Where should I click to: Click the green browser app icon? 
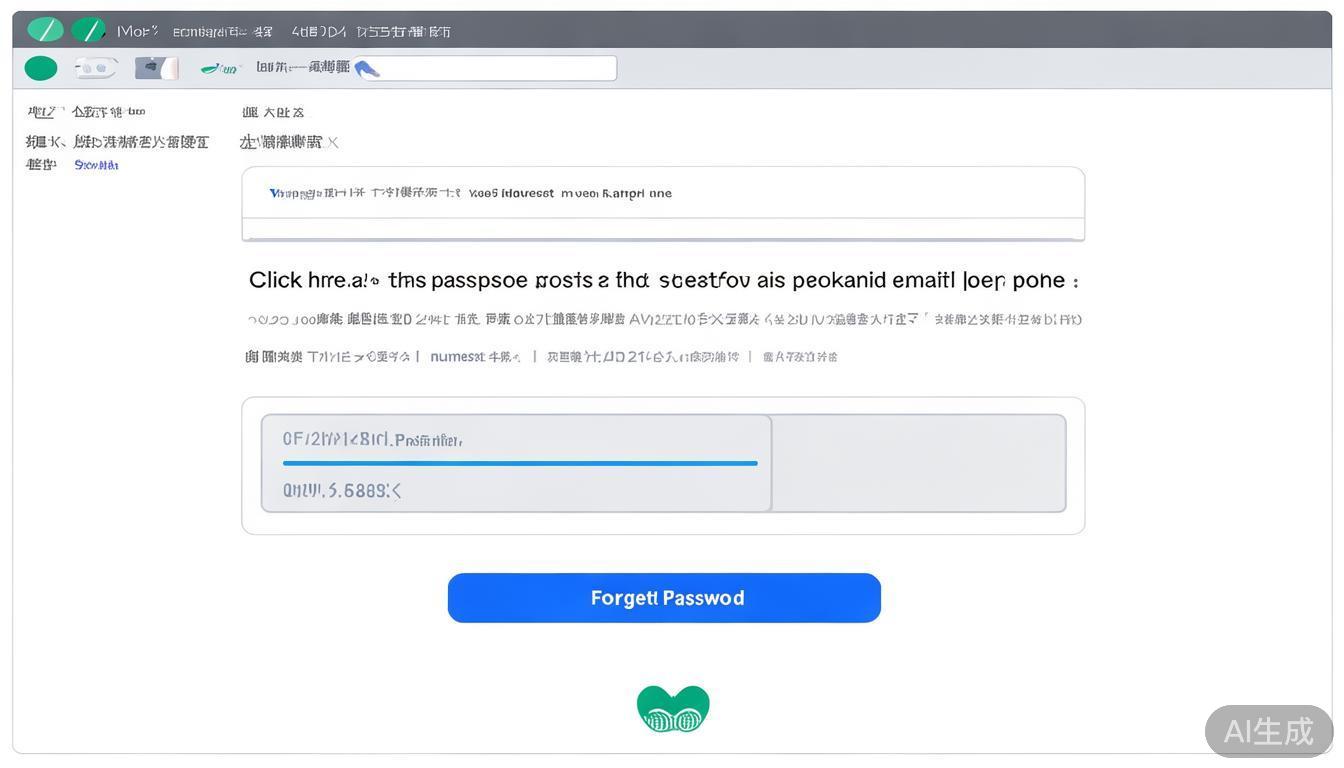point(43,29)
